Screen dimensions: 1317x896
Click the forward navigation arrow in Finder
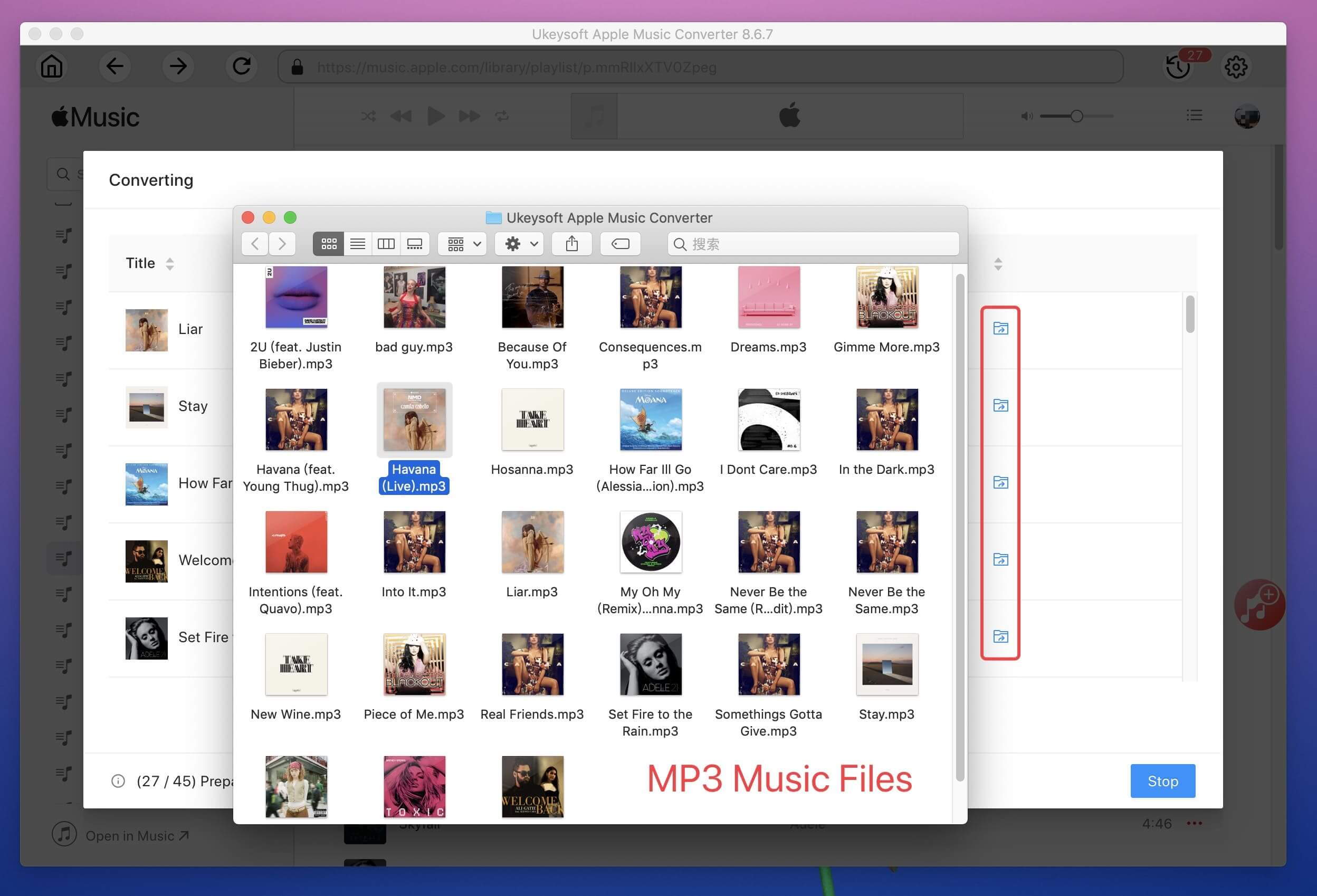pyautogui.click(x=282, y=243)
